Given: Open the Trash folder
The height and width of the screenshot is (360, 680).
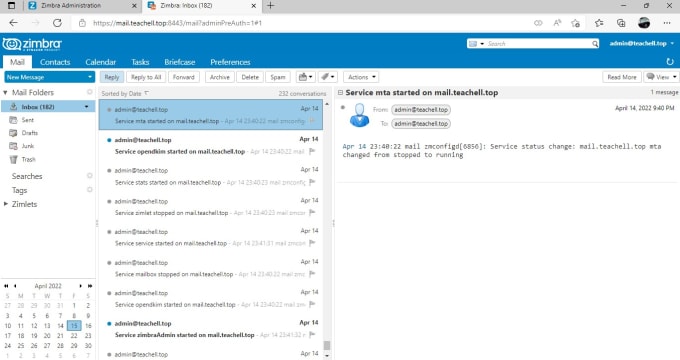Looking at the screenshot, I should pyautogui.click(x=28, y=160).
